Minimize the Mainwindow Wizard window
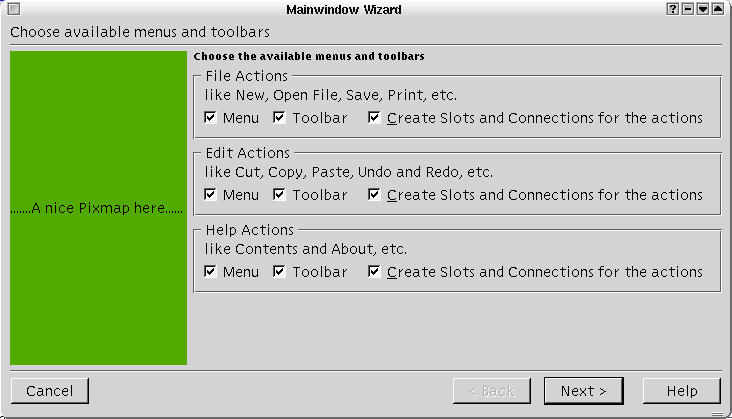Image resolution: width=732 pixels, height=419 pixels. (689, 9)
